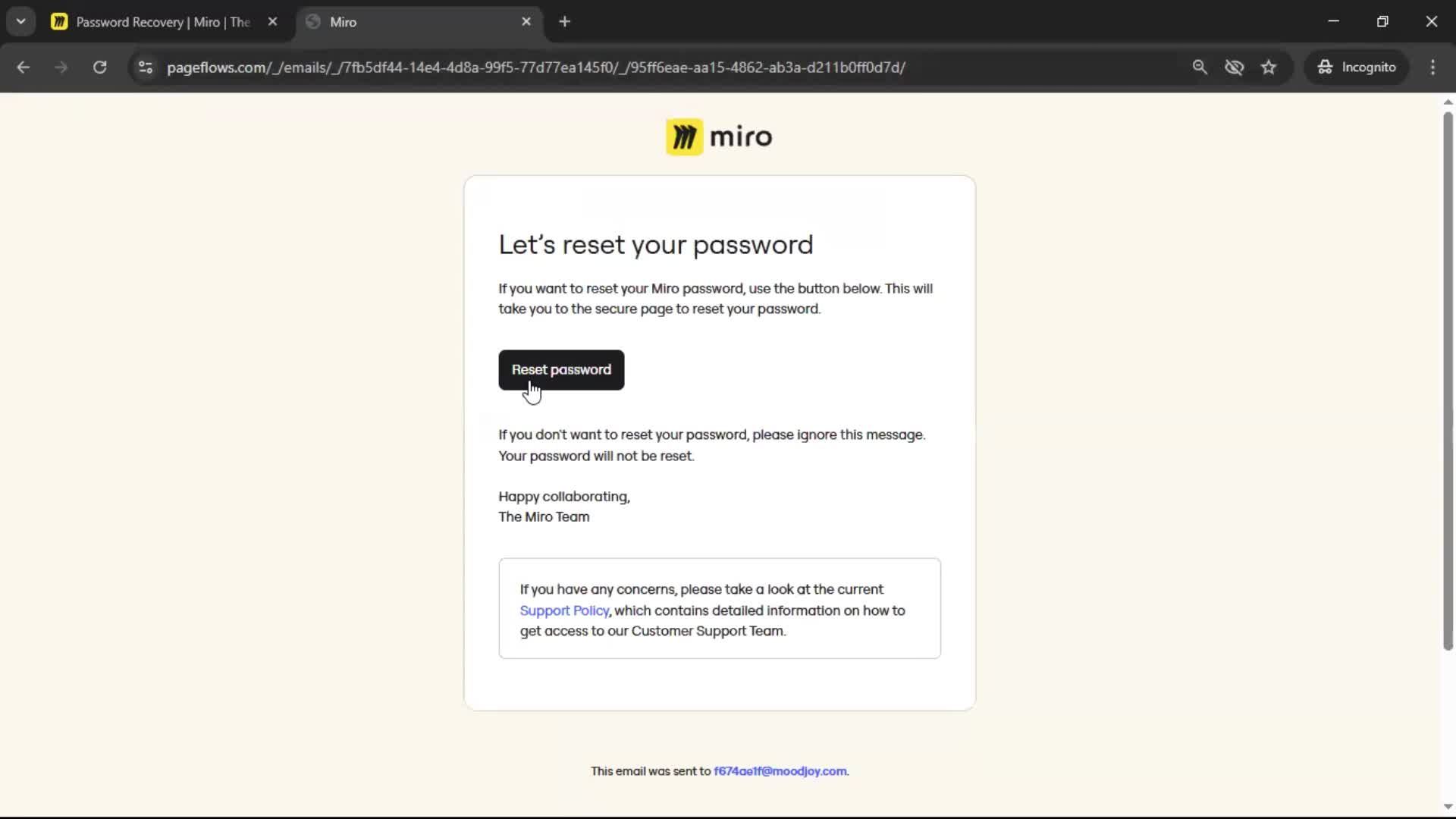Click the 'Happy collaborating,' text

(564, 497)
